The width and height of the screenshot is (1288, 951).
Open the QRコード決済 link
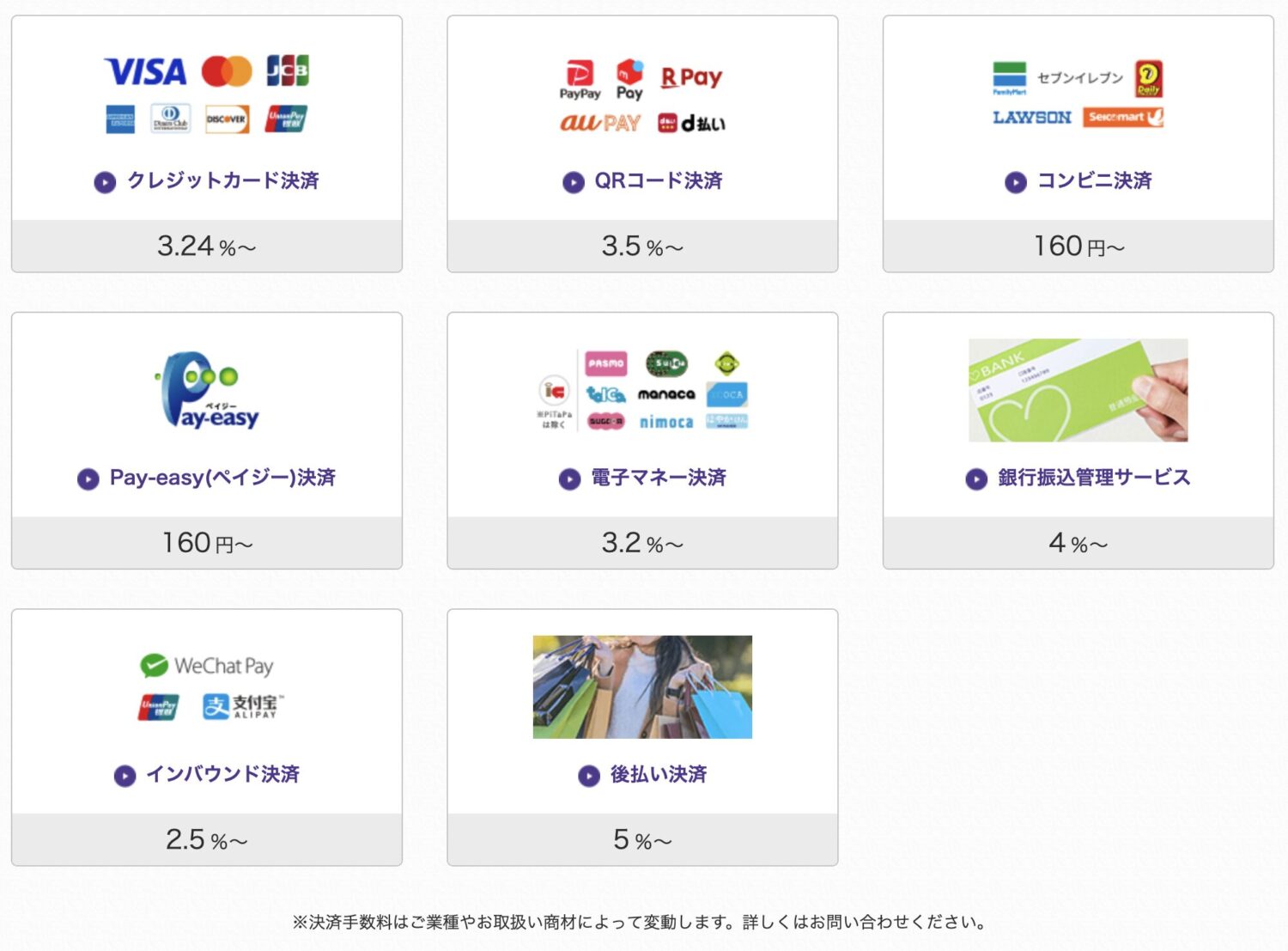point(659,181)
